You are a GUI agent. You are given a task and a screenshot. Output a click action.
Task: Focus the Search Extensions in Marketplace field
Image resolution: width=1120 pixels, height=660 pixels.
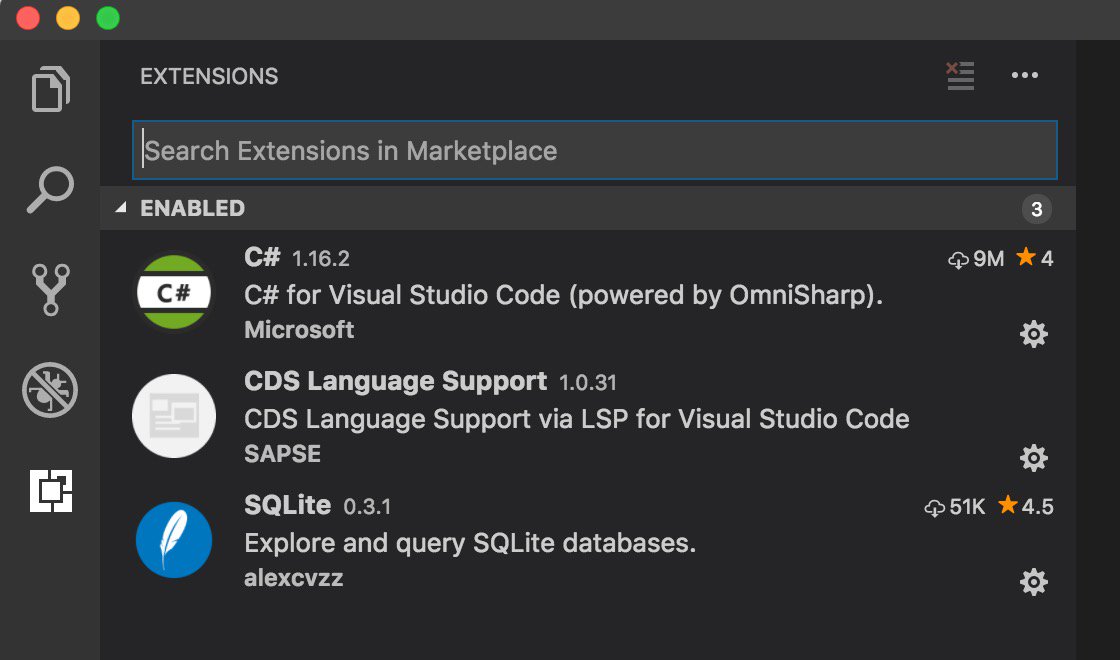coord(594,150)
